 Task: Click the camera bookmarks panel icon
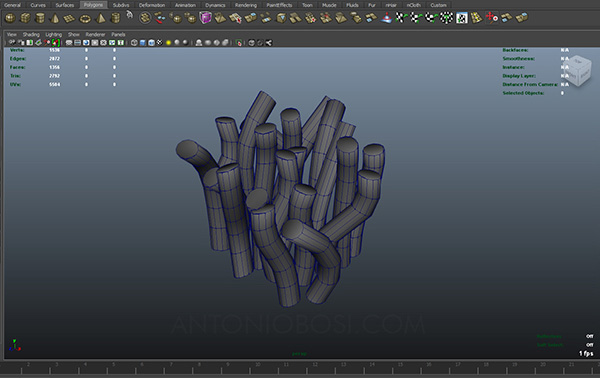coord(29,42)
